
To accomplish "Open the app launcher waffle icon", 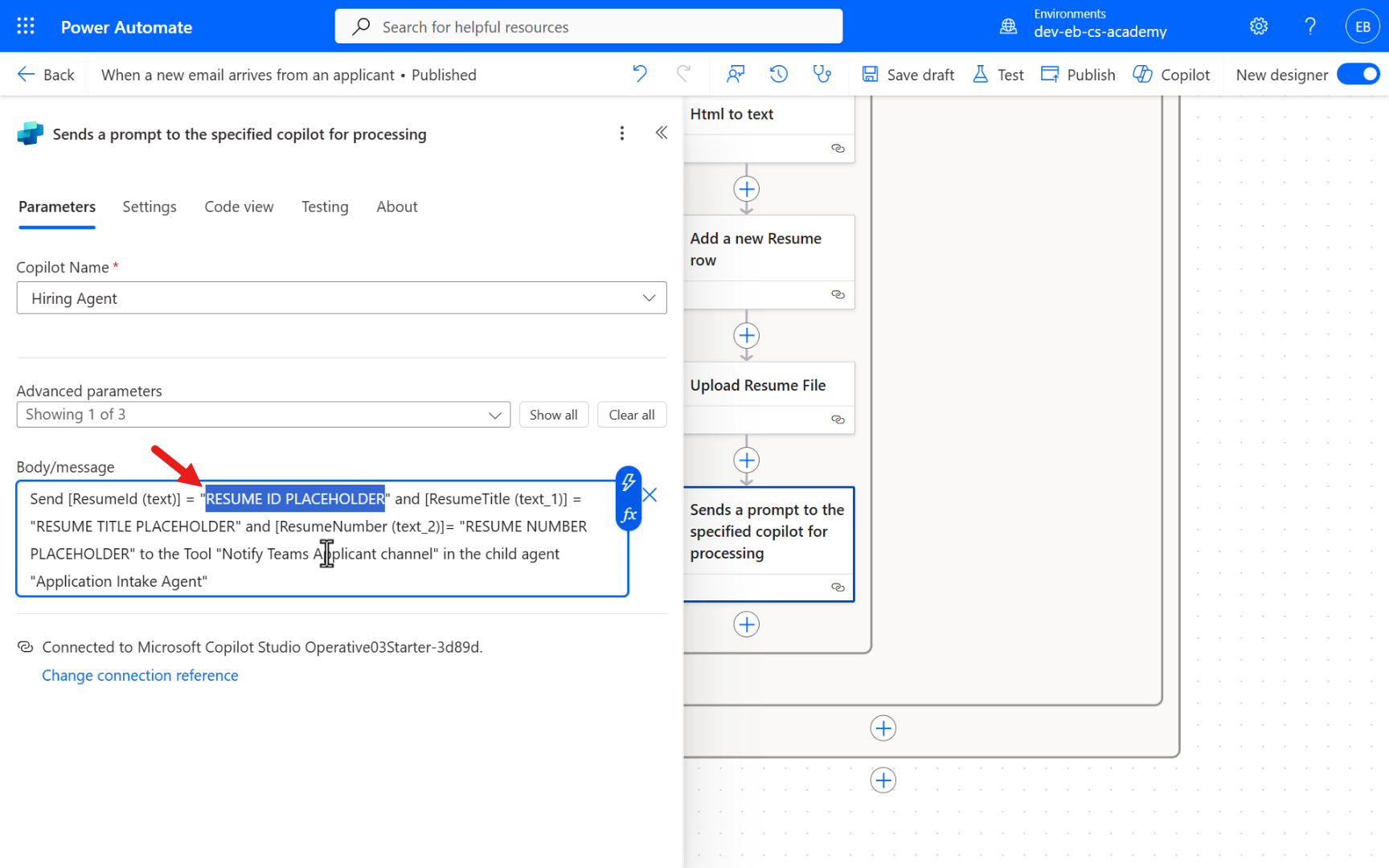I will coord(26,27).
